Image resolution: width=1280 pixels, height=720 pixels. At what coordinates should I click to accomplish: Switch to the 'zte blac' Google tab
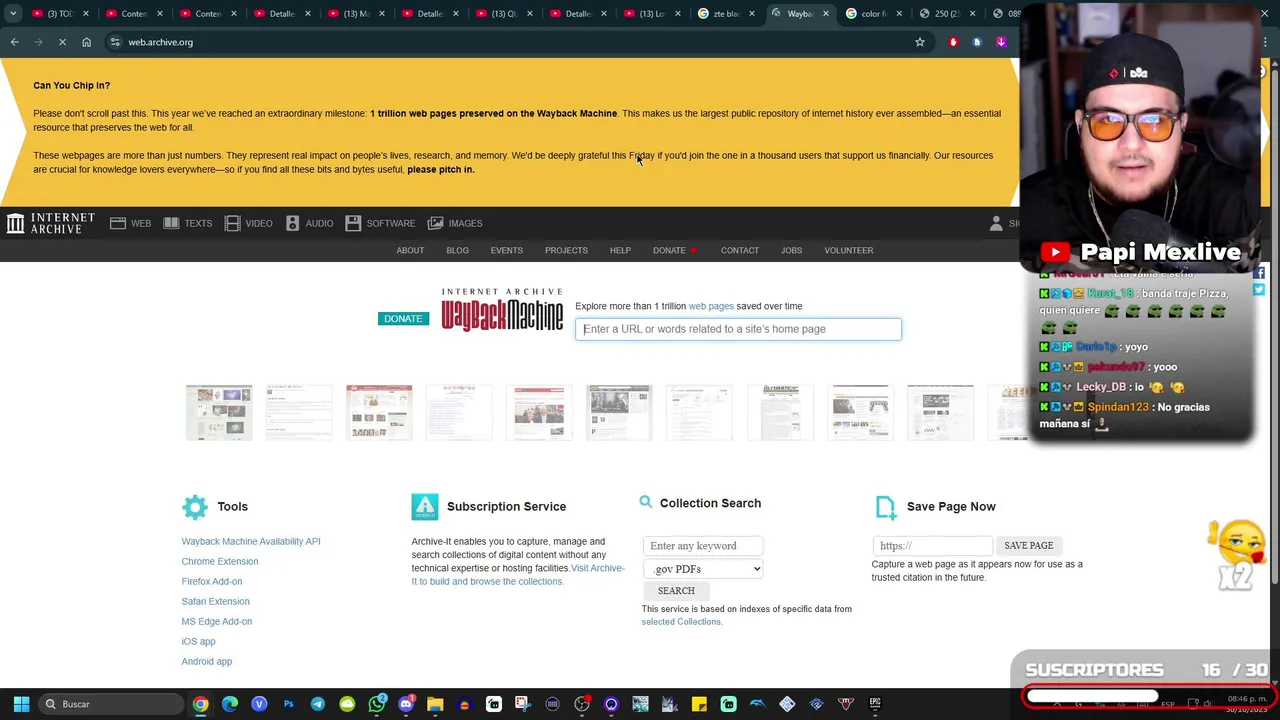click(x=725, y=14)
